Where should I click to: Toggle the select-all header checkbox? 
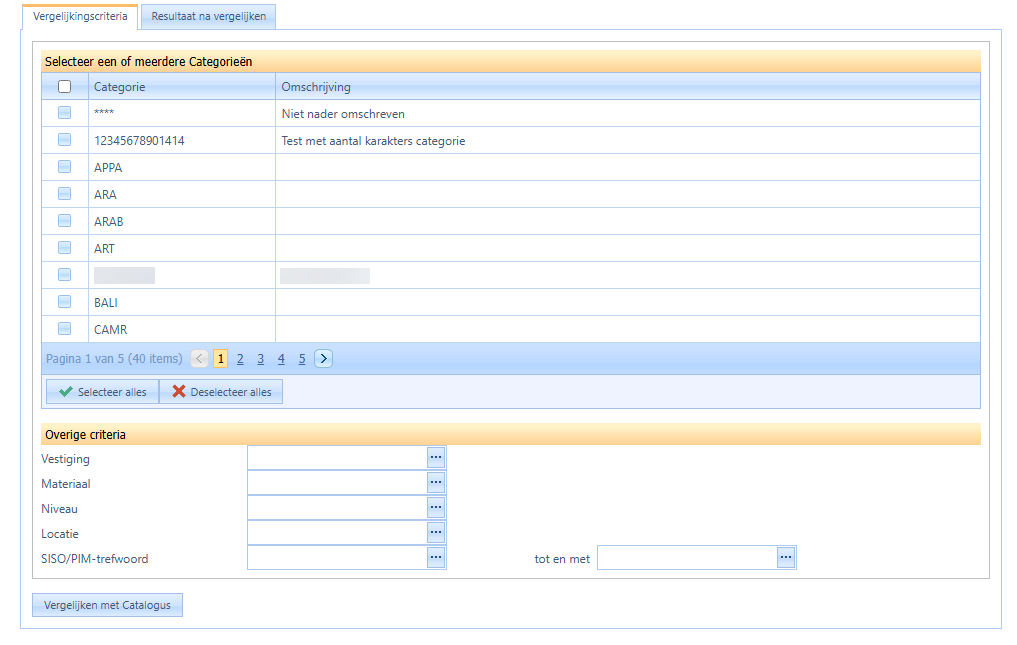point(65,87)
